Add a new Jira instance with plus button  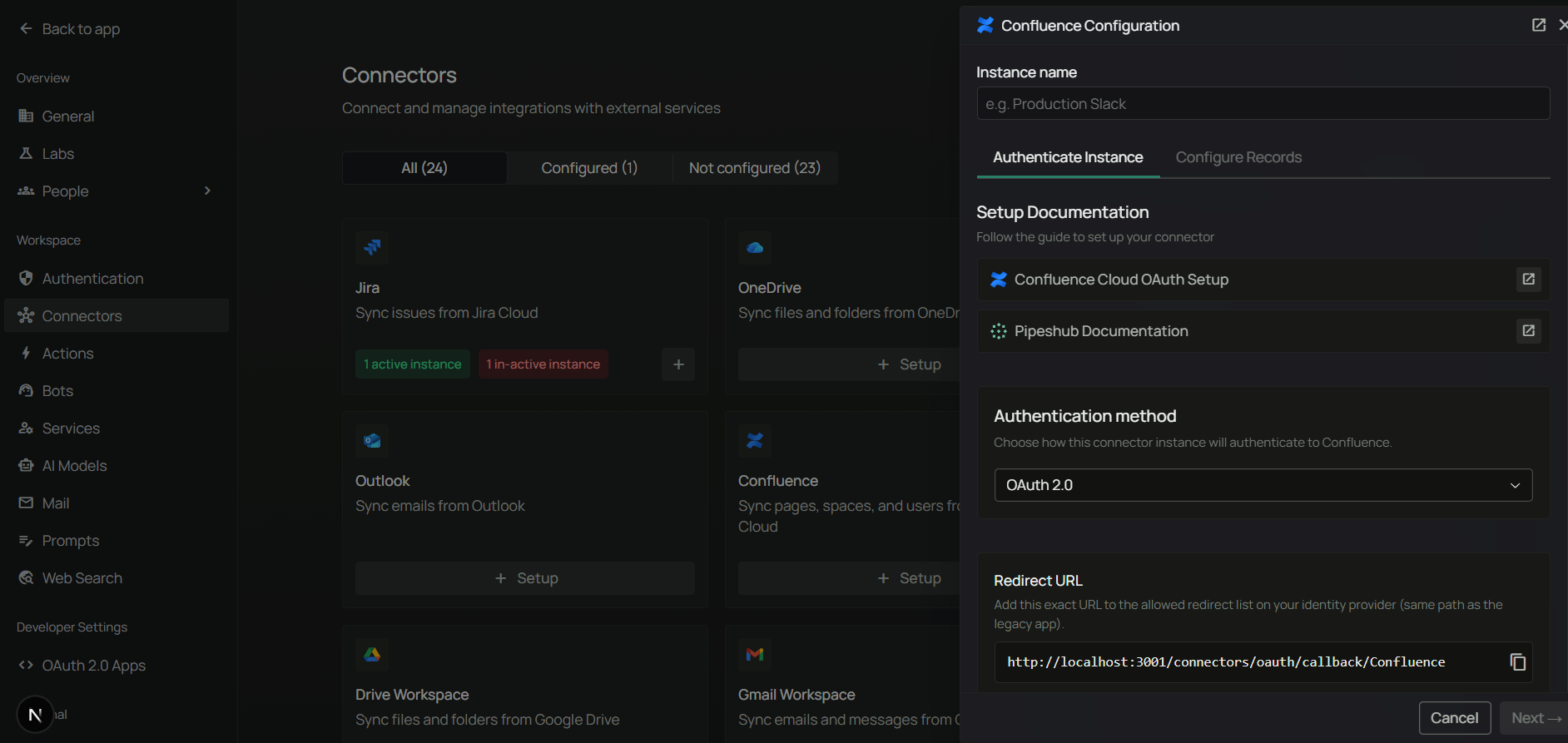(x=678, y=364)
